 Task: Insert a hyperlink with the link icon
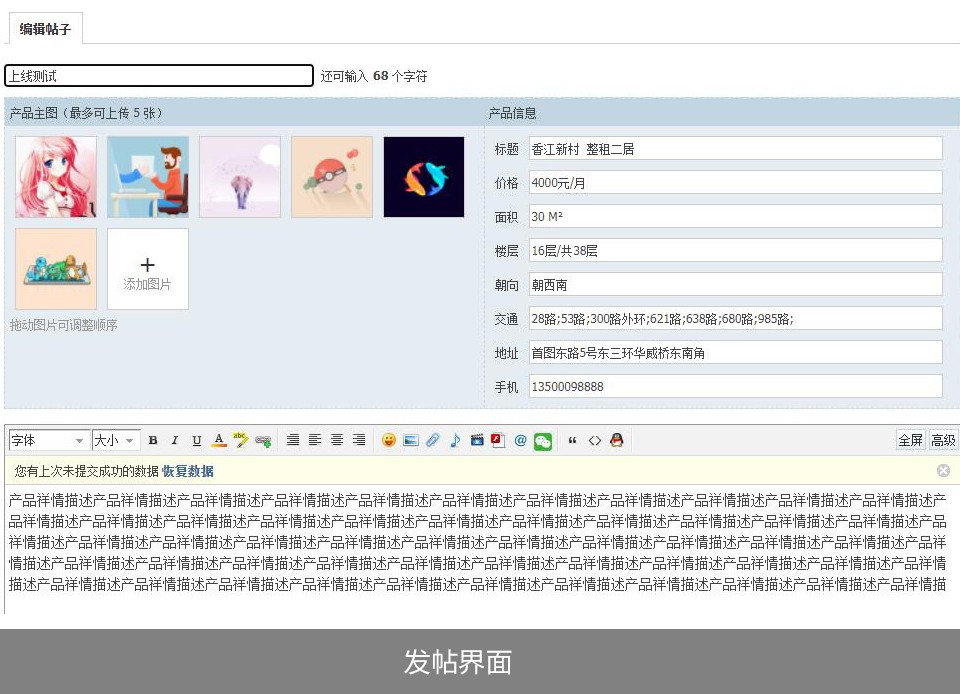pyautogui.click(x=263, y=441)
